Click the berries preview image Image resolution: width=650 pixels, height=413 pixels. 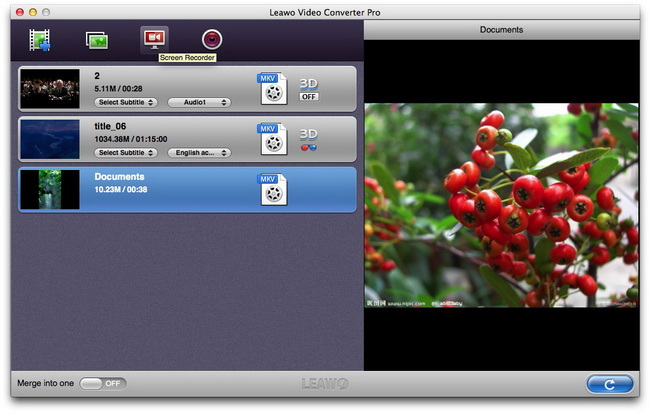501,205
